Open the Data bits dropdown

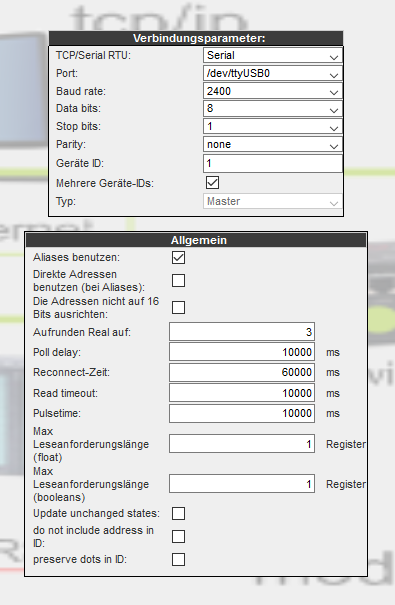click(273, 108)
